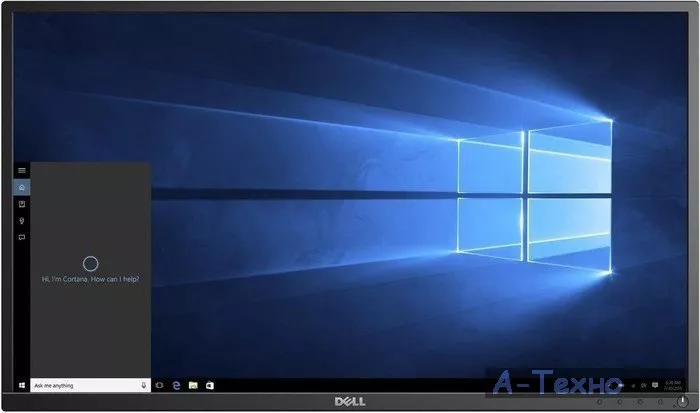Image resolution: width=700 pixels, height=413 pixels.
Task: Click the "Hi, I'm Cortana" greeting text
Action: coord(90,279)
